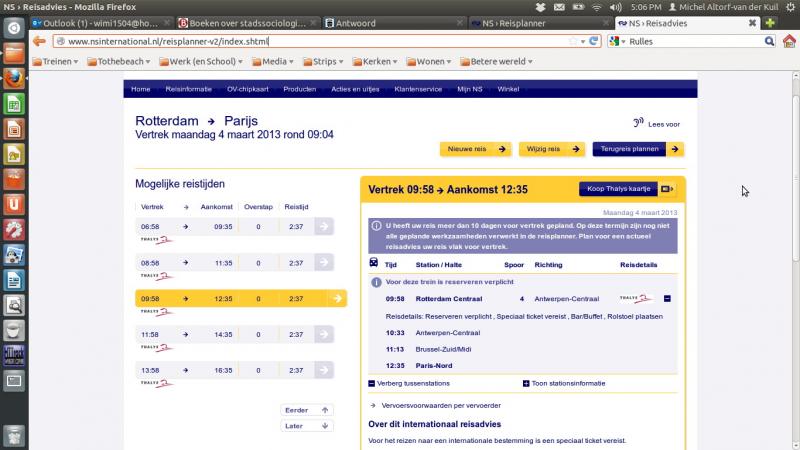Show later trips with Later
This screenshot has height=450, width=800.
tap(307, 426)
